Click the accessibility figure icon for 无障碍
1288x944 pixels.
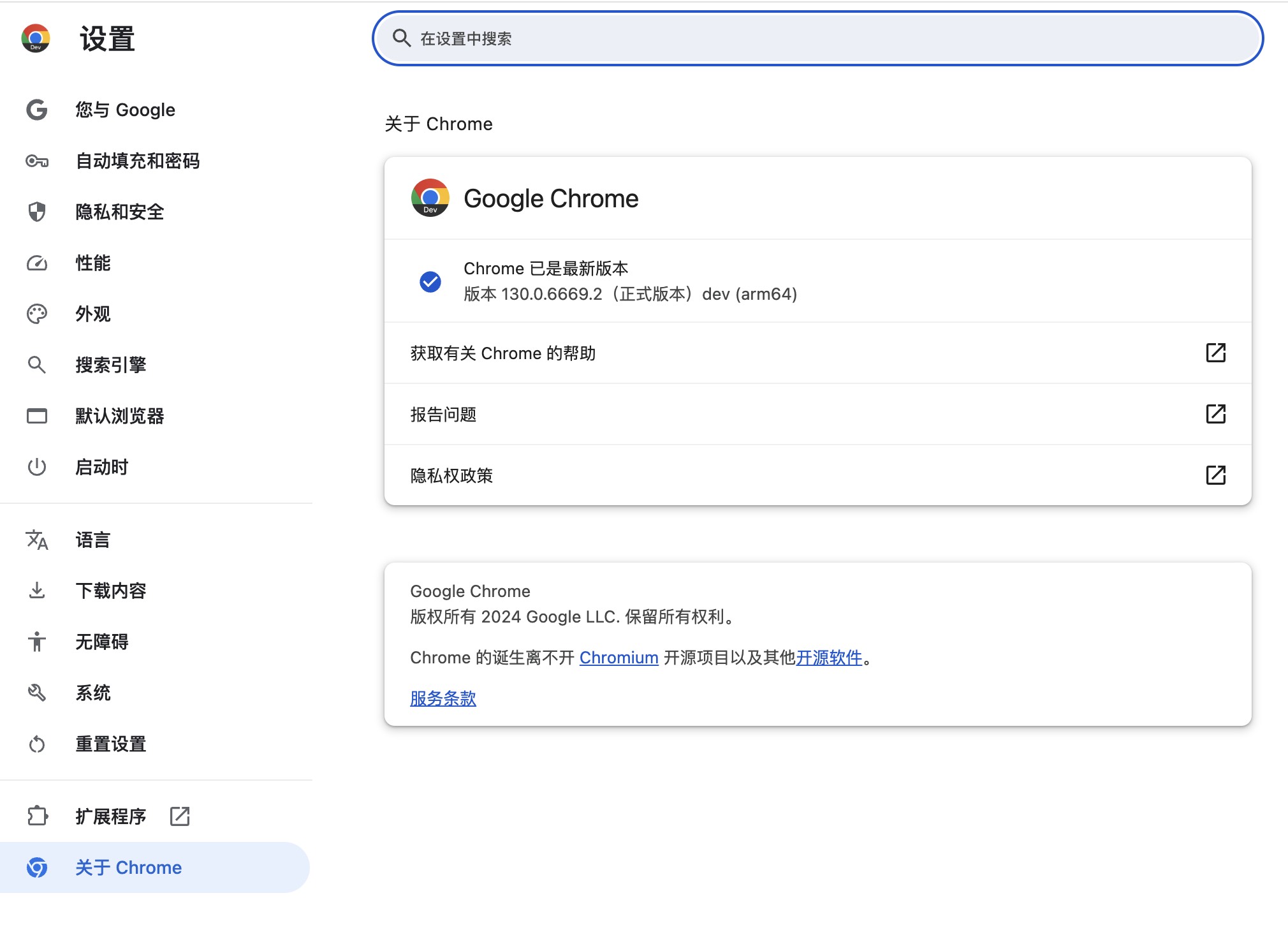point(37,642)
